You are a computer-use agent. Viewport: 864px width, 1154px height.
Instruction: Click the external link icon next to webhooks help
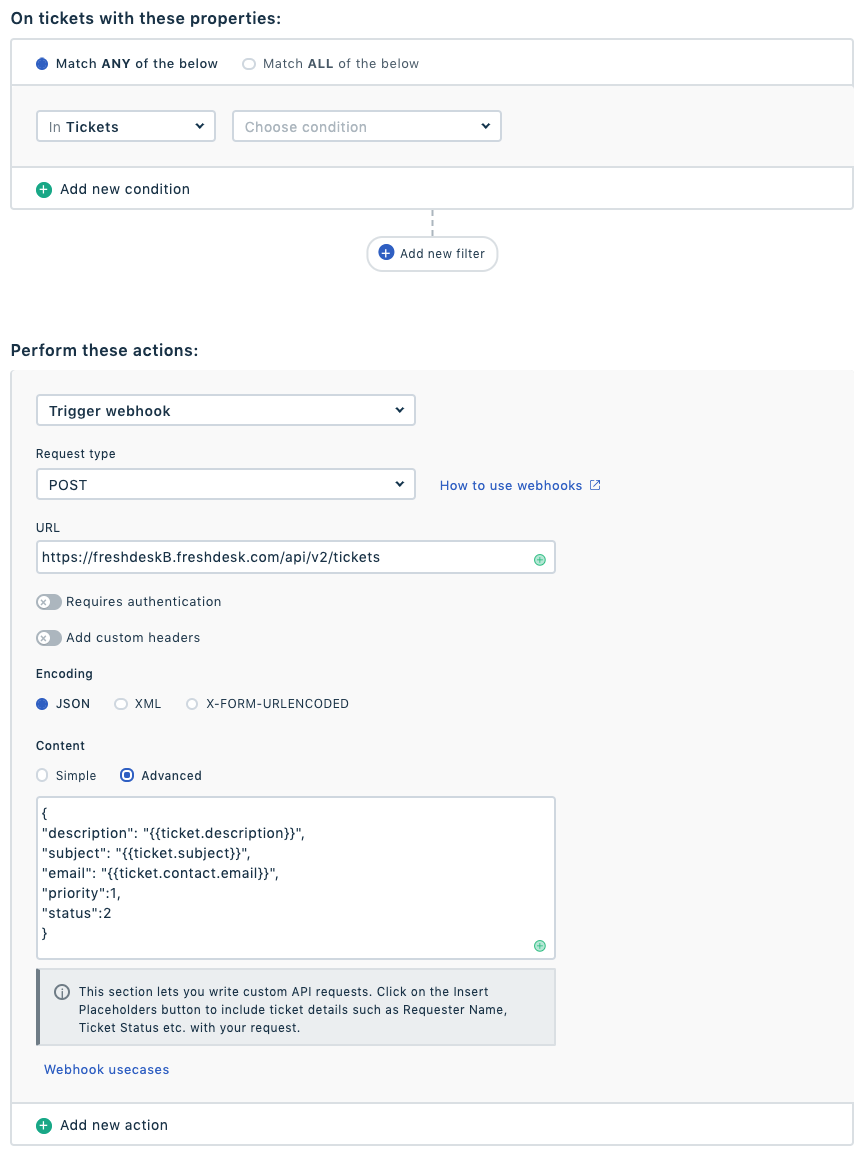click(x=595, y=485)
